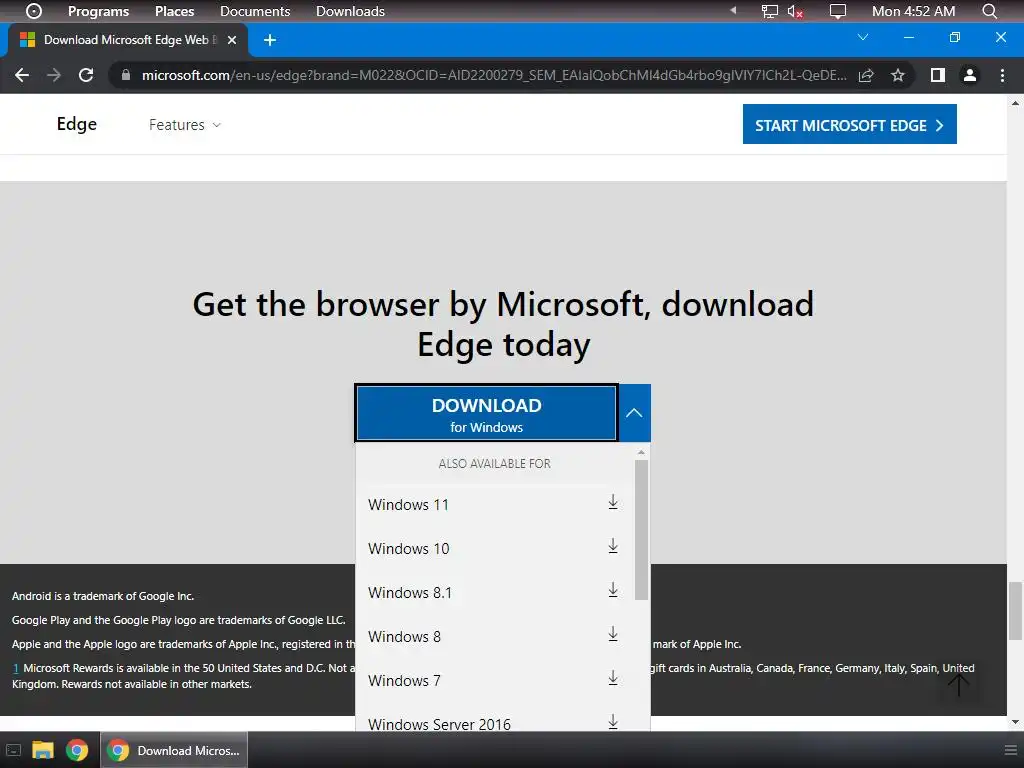Click the share page icon in the address bar

click(866, 75)
